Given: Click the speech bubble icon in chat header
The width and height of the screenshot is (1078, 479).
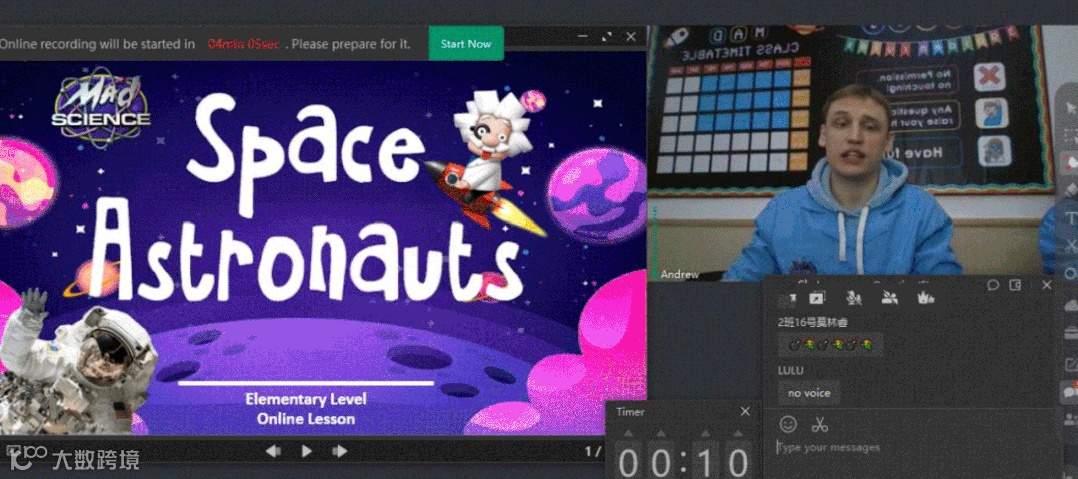Looking at the screenshot, I should [993, 285].
